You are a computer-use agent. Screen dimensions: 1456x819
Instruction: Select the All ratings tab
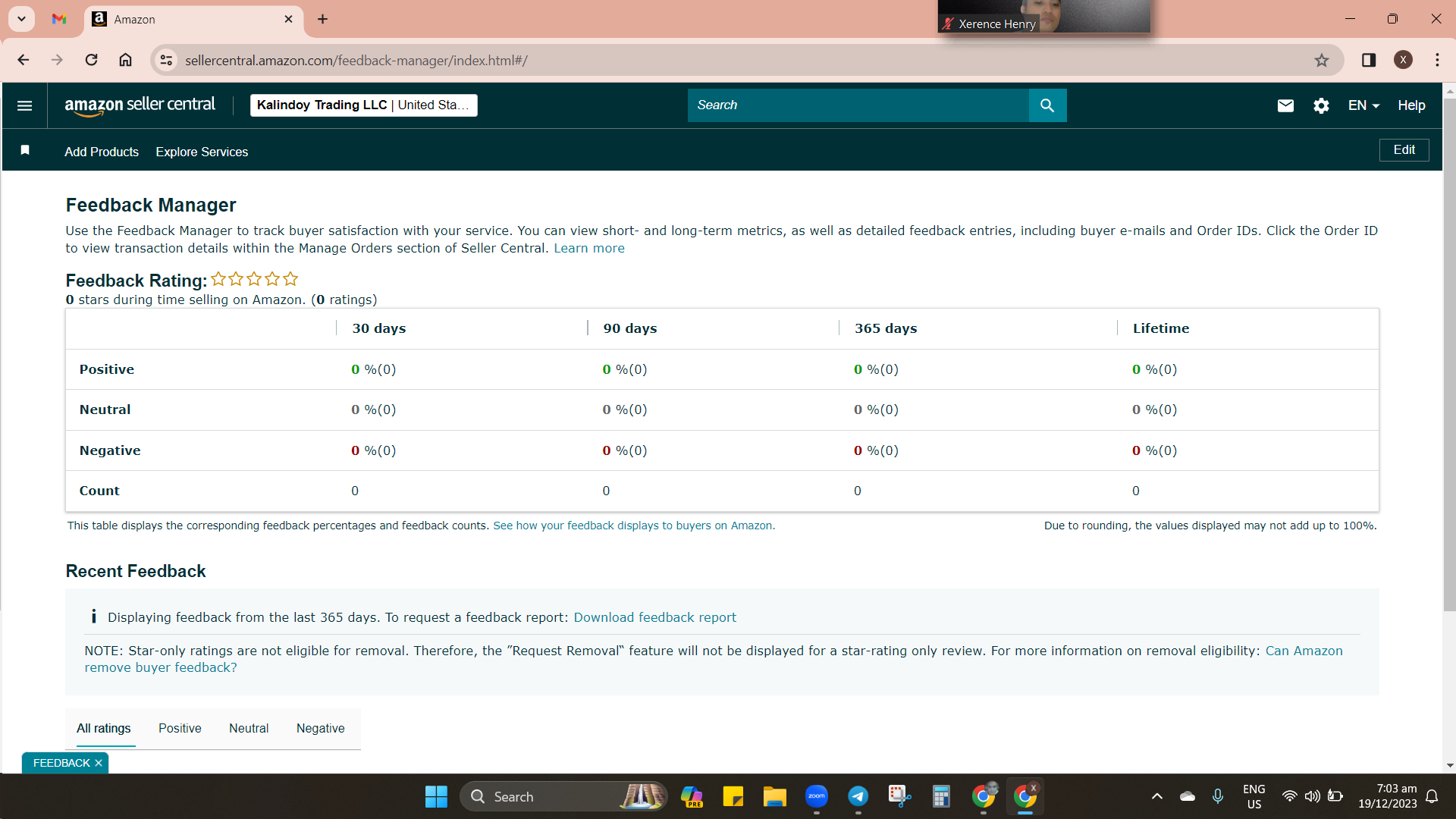pyautogui.click(x=103, y=728)
